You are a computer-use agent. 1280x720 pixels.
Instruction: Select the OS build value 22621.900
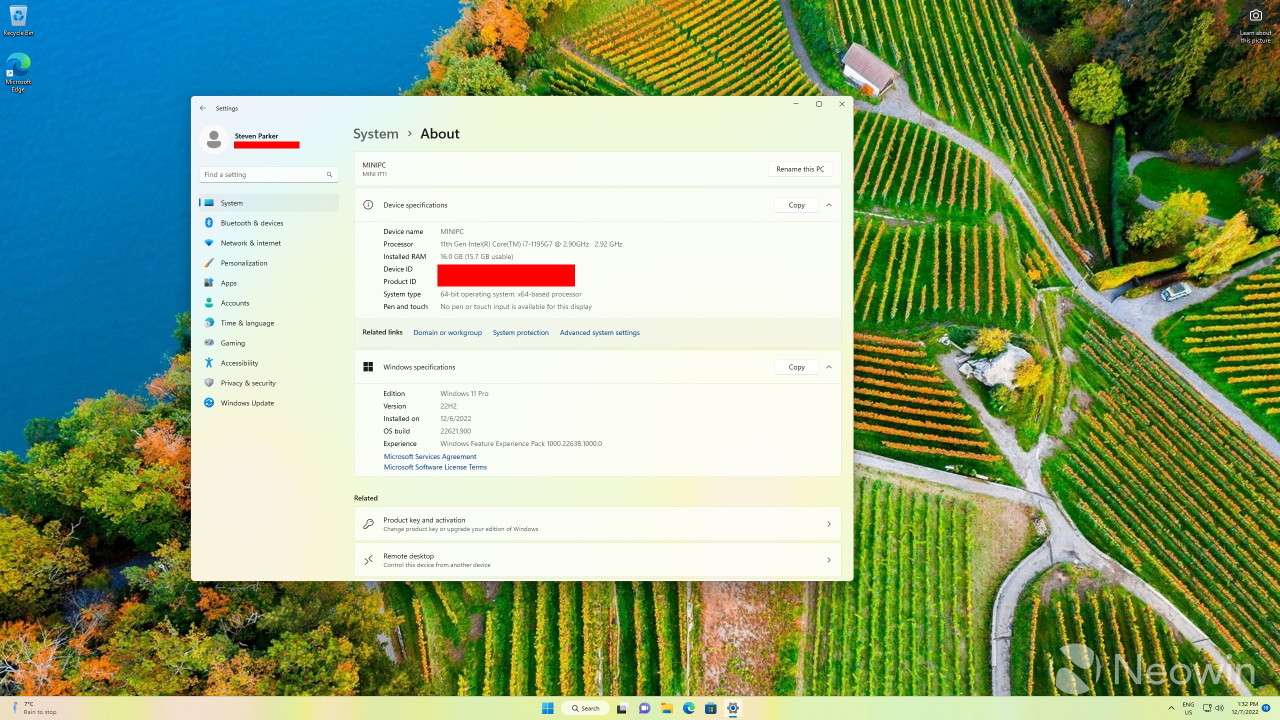[x=455, y=431]
